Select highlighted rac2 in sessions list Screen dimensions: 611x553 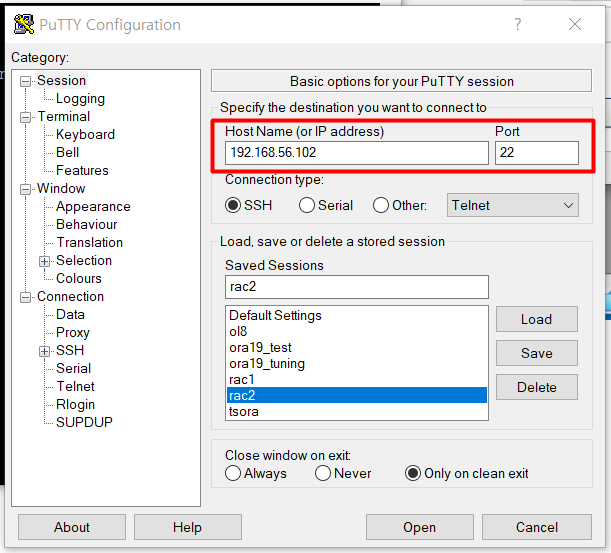[357, 395]
